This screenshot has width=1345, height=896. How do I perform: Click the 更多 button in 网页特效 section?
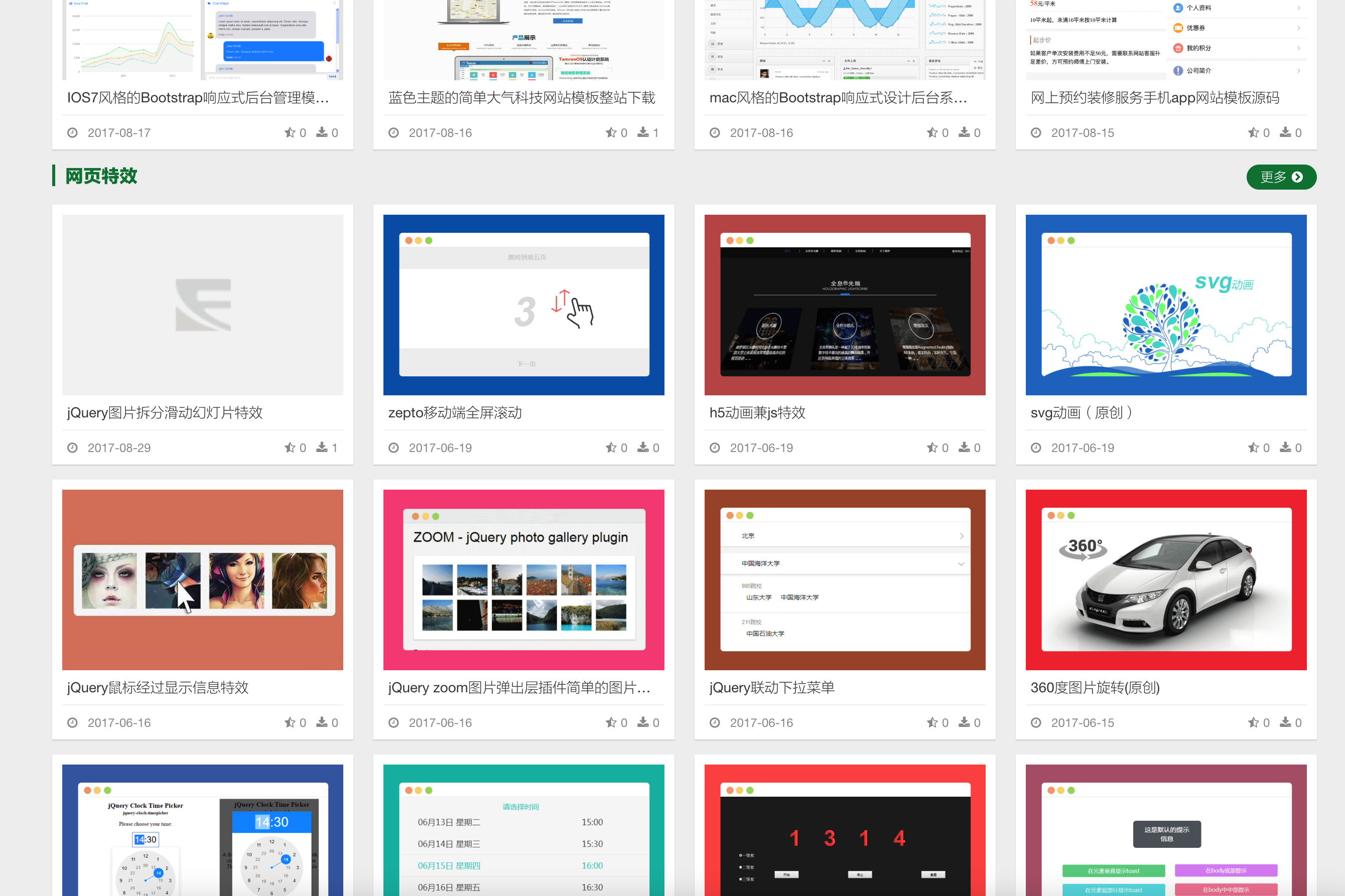1281,177
